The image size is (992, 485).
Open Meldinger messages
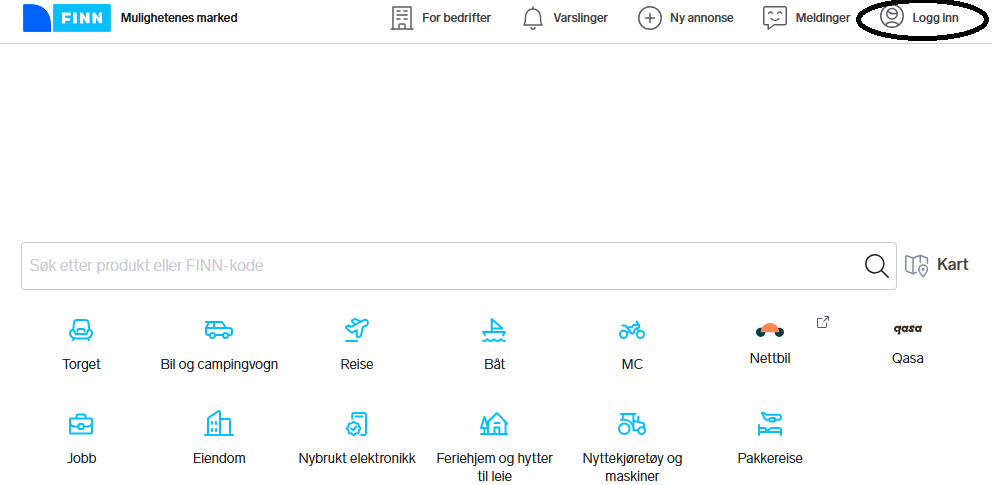(x=806, y=18)
